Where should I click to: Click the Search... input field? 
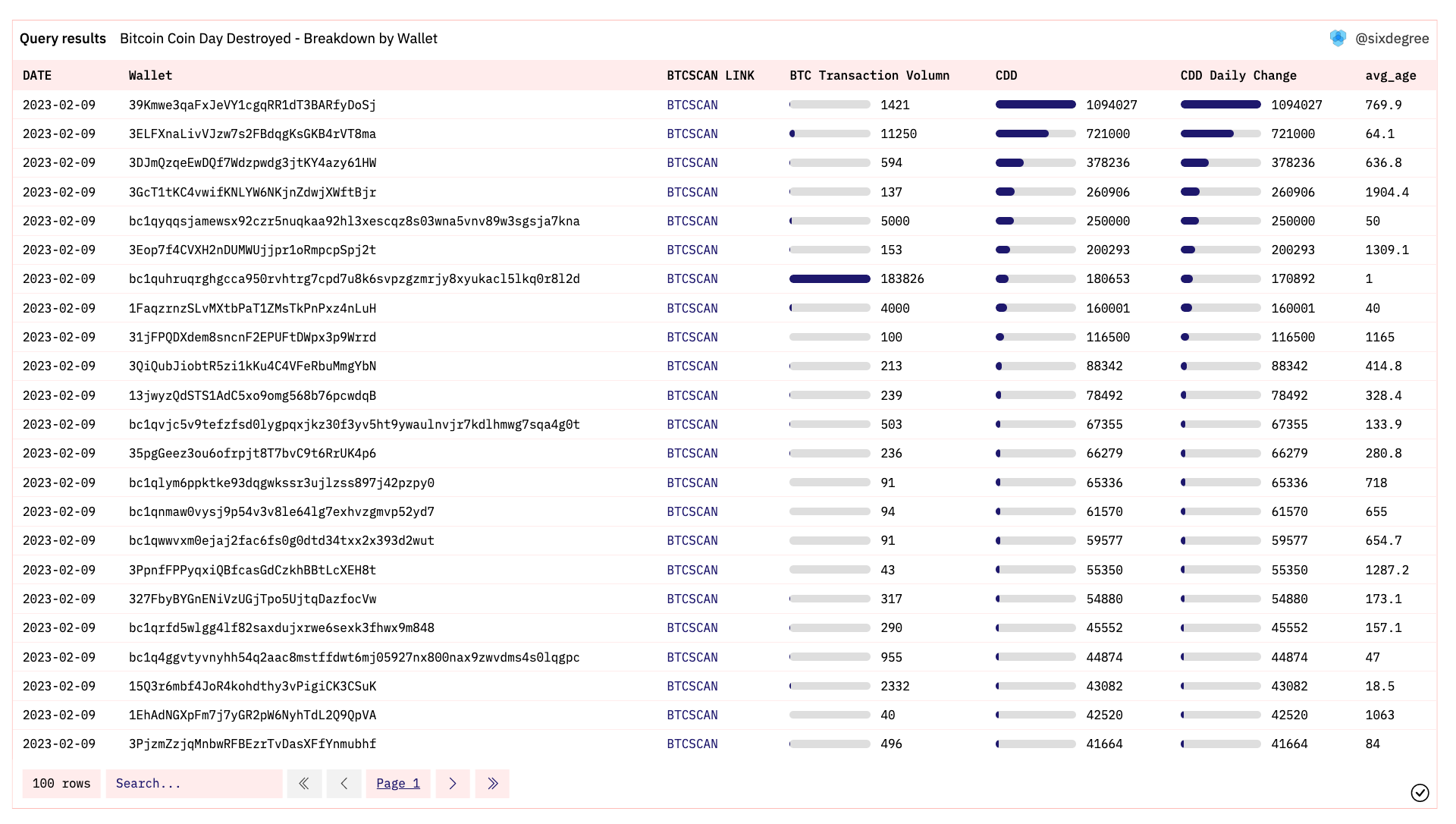(194, 784)
